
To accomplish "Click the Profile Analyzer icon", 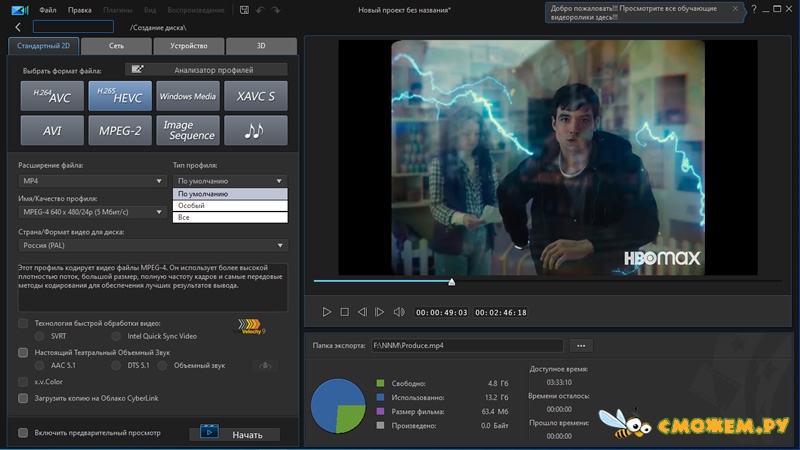I will coord(137,69).
